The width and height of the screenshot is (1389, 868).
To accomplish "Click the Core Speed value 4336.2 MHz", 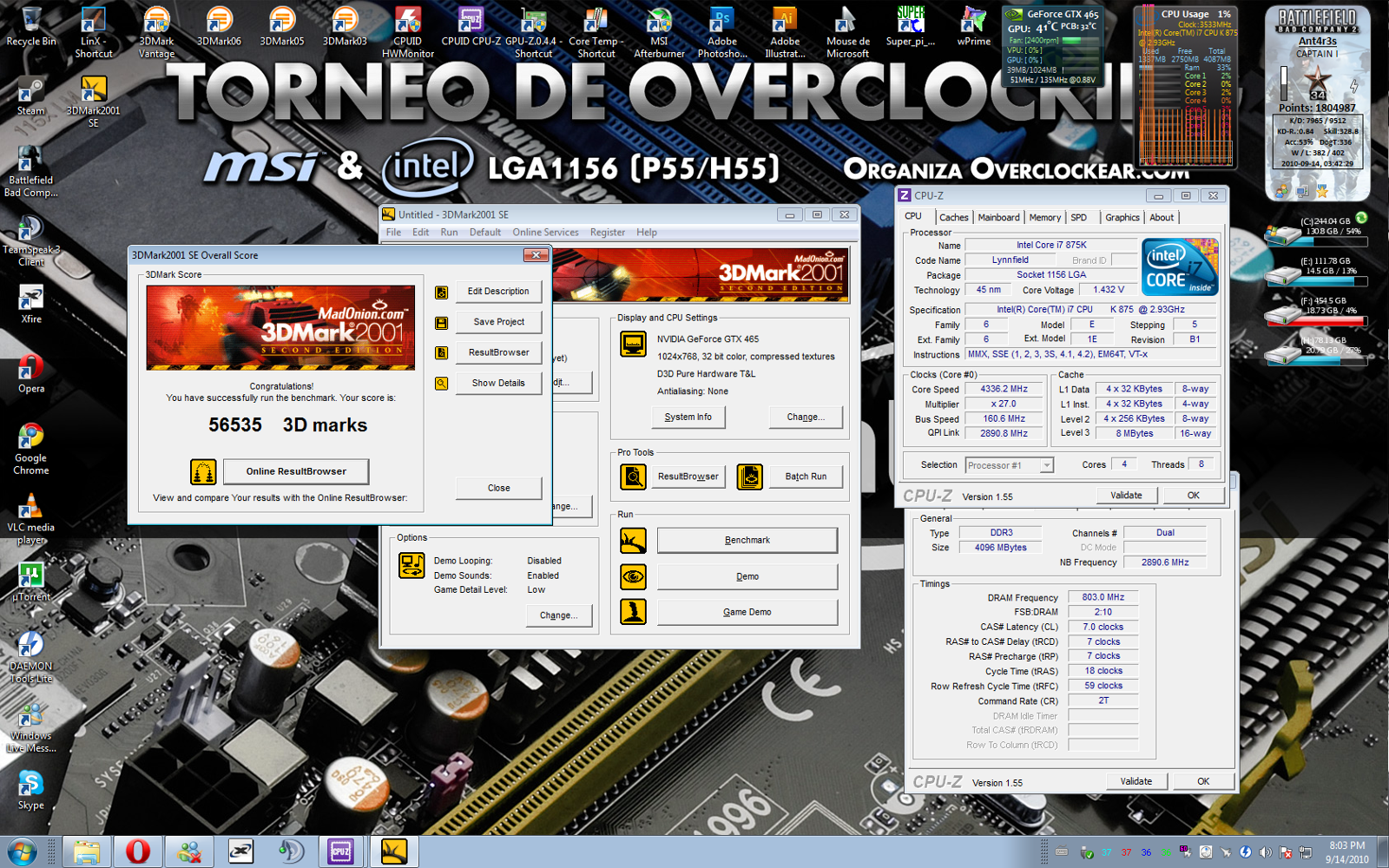I will pyautogui.click(x=1004, y=390).
